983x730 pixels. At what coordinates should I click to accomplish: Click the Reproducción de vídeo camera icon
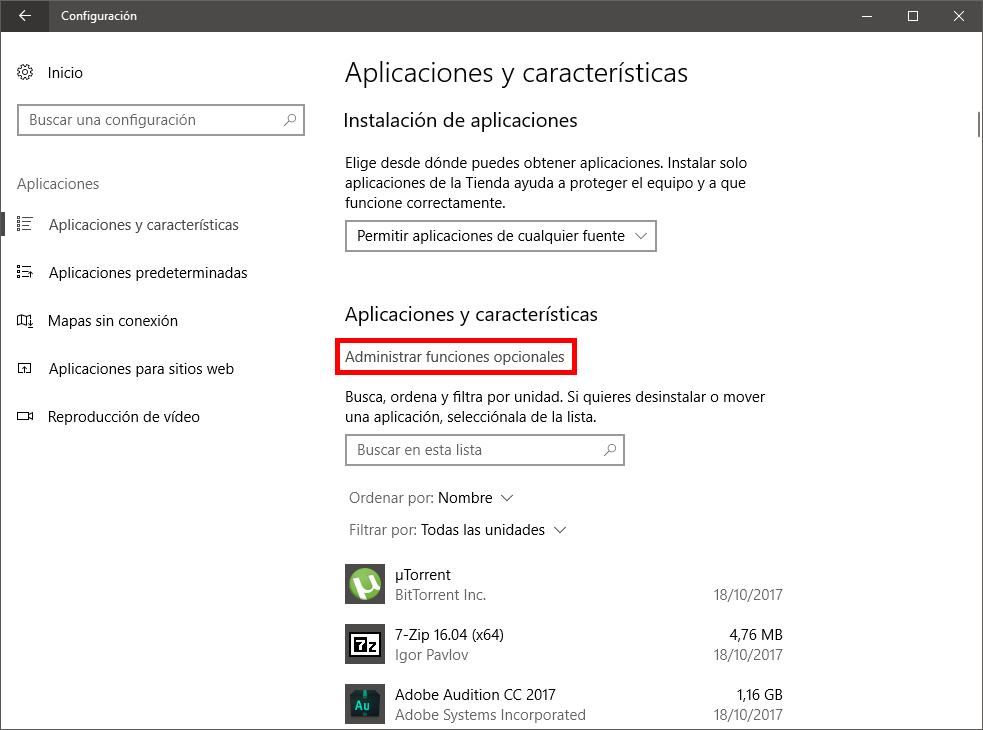(x=26, y=417)
